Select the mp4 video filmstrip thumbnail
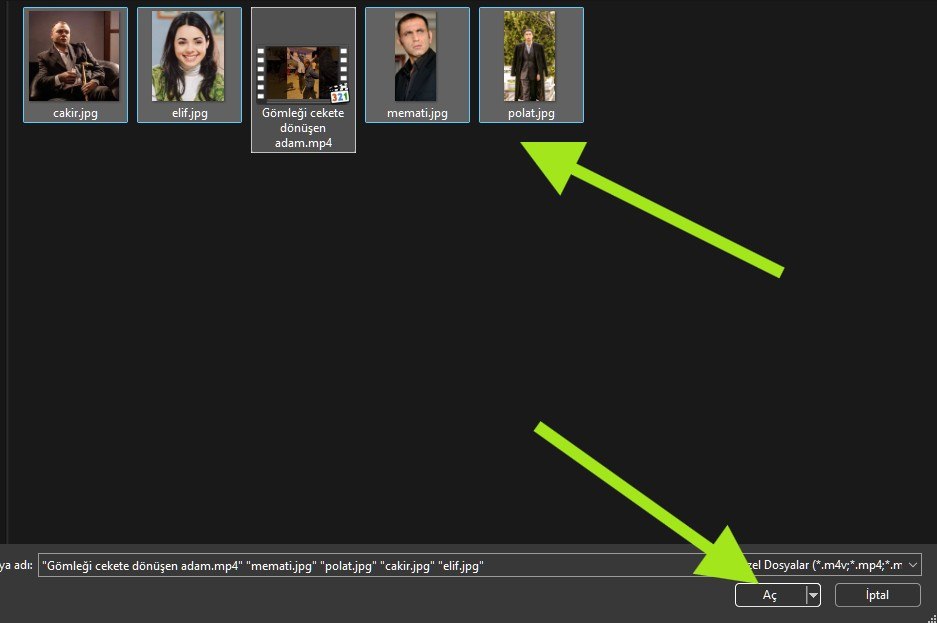The image size is (937, 623). coord(302,74)
